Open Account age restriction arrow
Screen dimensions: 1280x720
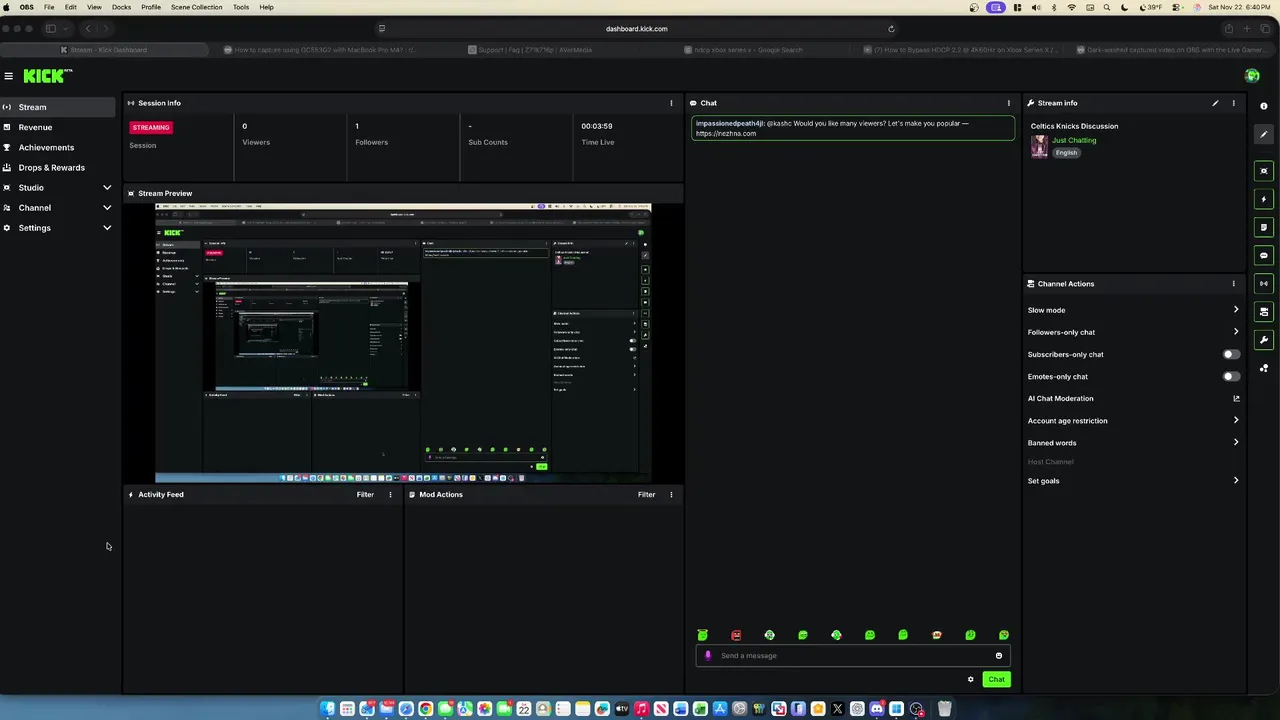(x=1236, y=421)
